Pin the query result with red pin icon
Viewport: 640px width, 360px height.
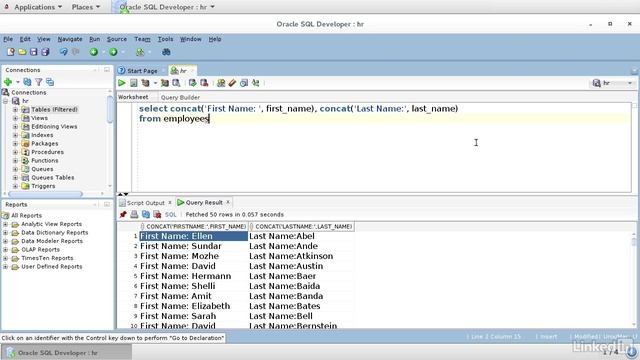[x=123, y=214]
